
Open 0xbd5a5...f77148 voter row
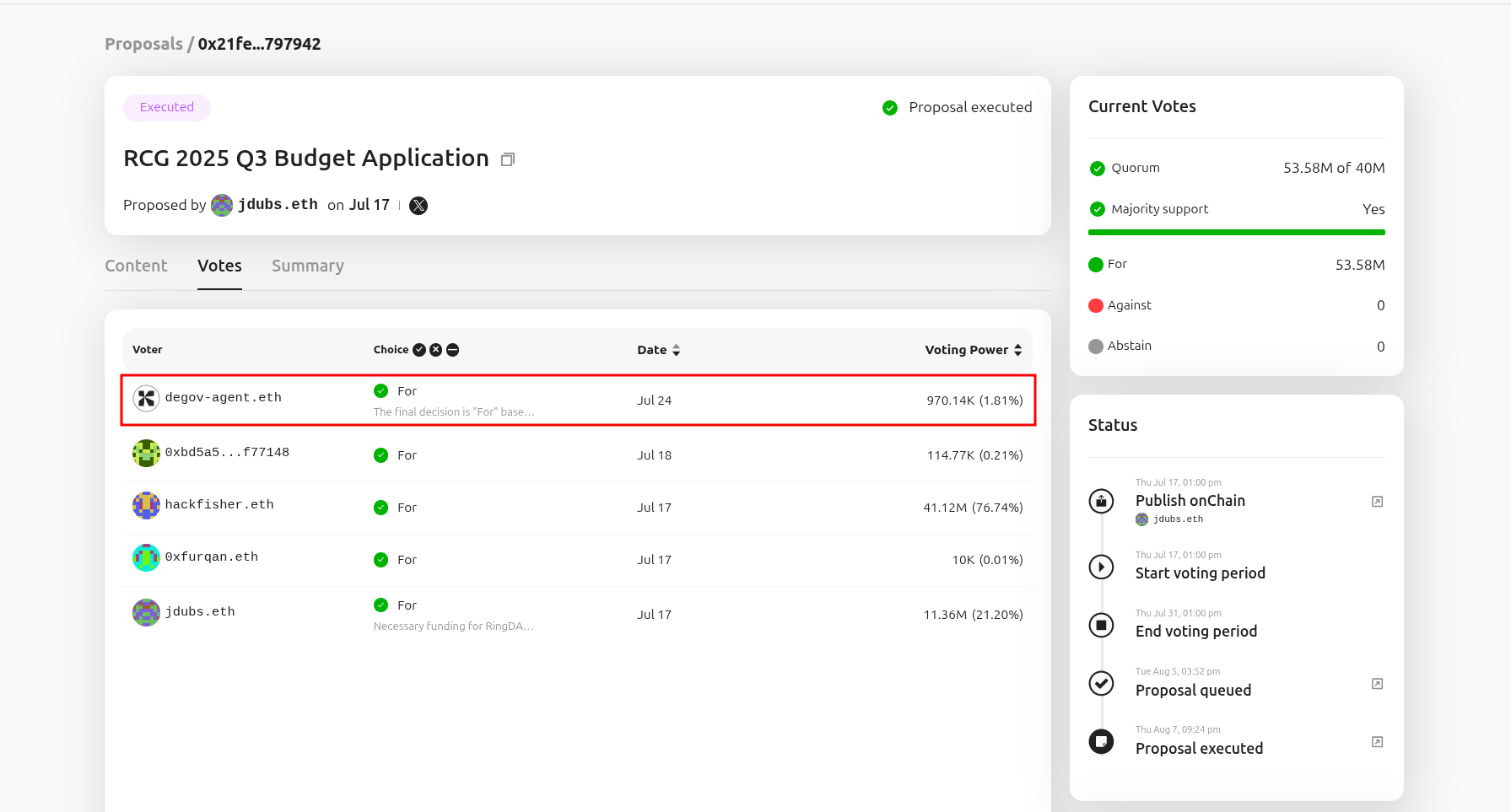[227, 453]
